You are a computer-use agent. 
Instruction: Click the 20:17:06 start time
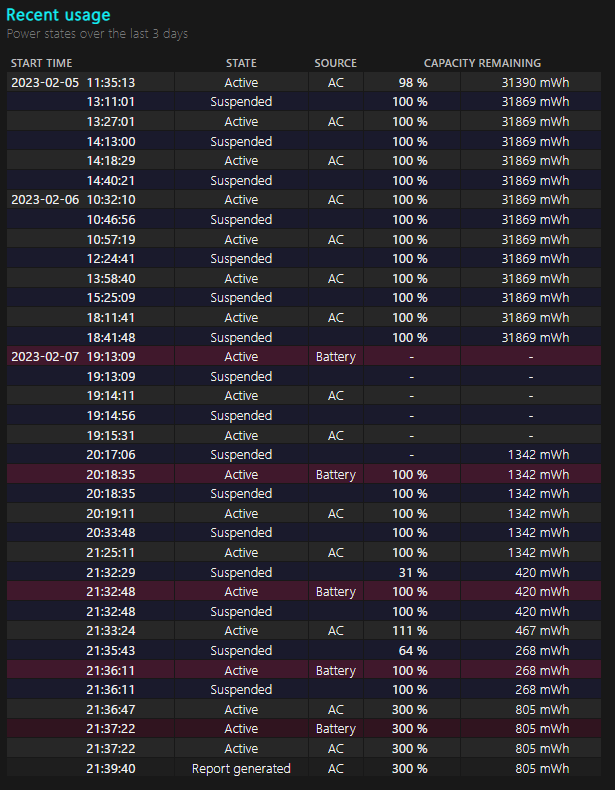pos(110,455)
